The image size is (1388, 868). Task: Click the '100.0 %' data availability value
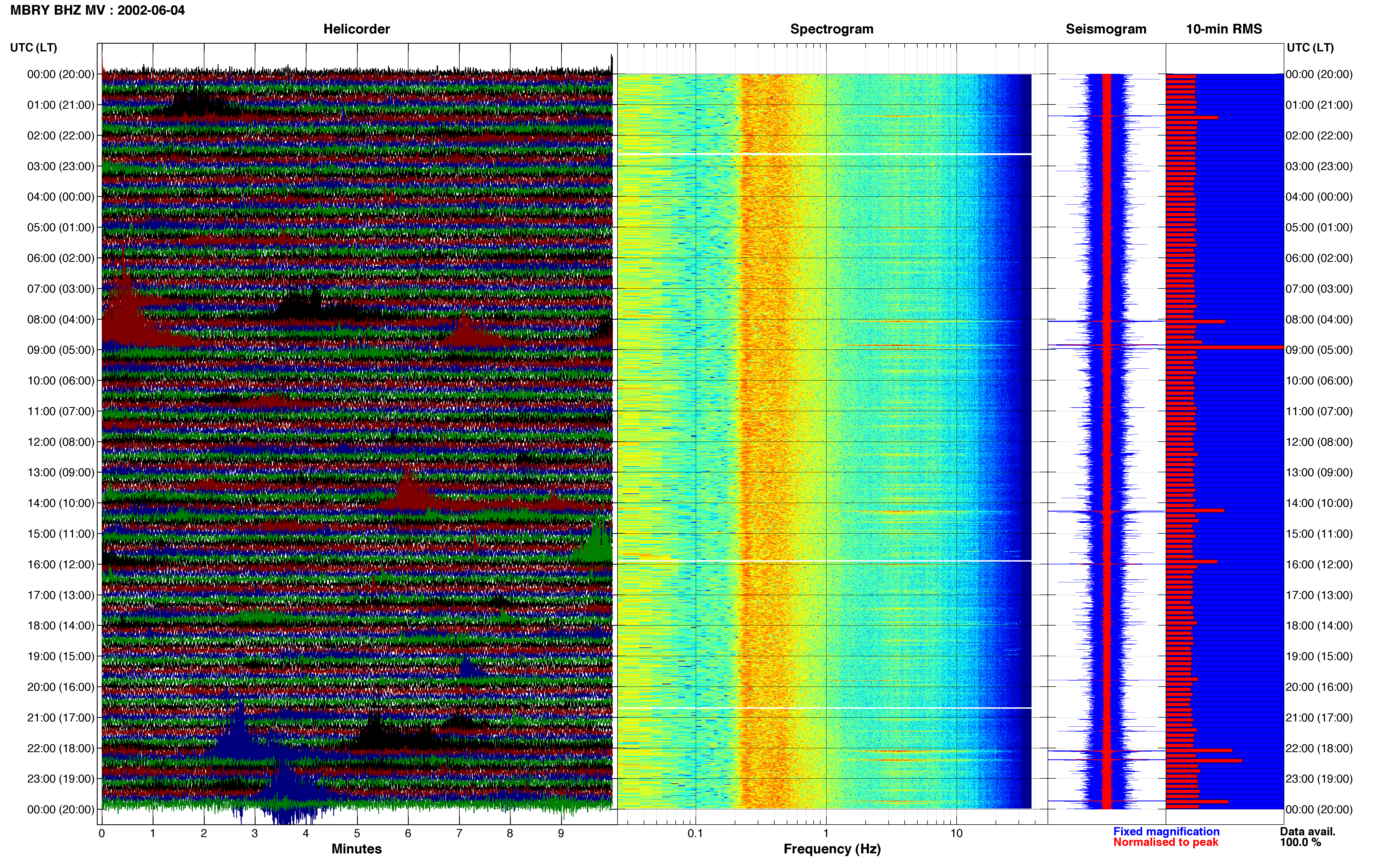coord(1300,843)
